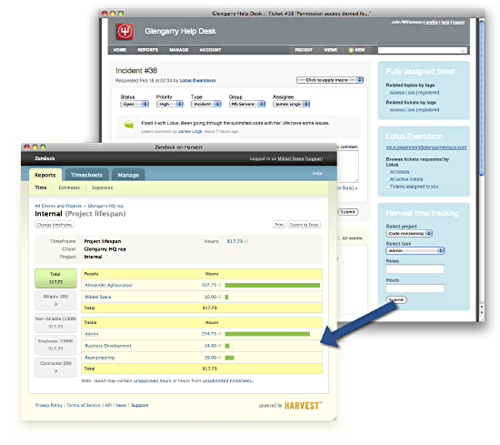The width and height of the screenshot is (500, 445).
Task: Open the Glengarry HQ rep breadcrumb link
Action: pyautogui.click(x=106, y=206)
